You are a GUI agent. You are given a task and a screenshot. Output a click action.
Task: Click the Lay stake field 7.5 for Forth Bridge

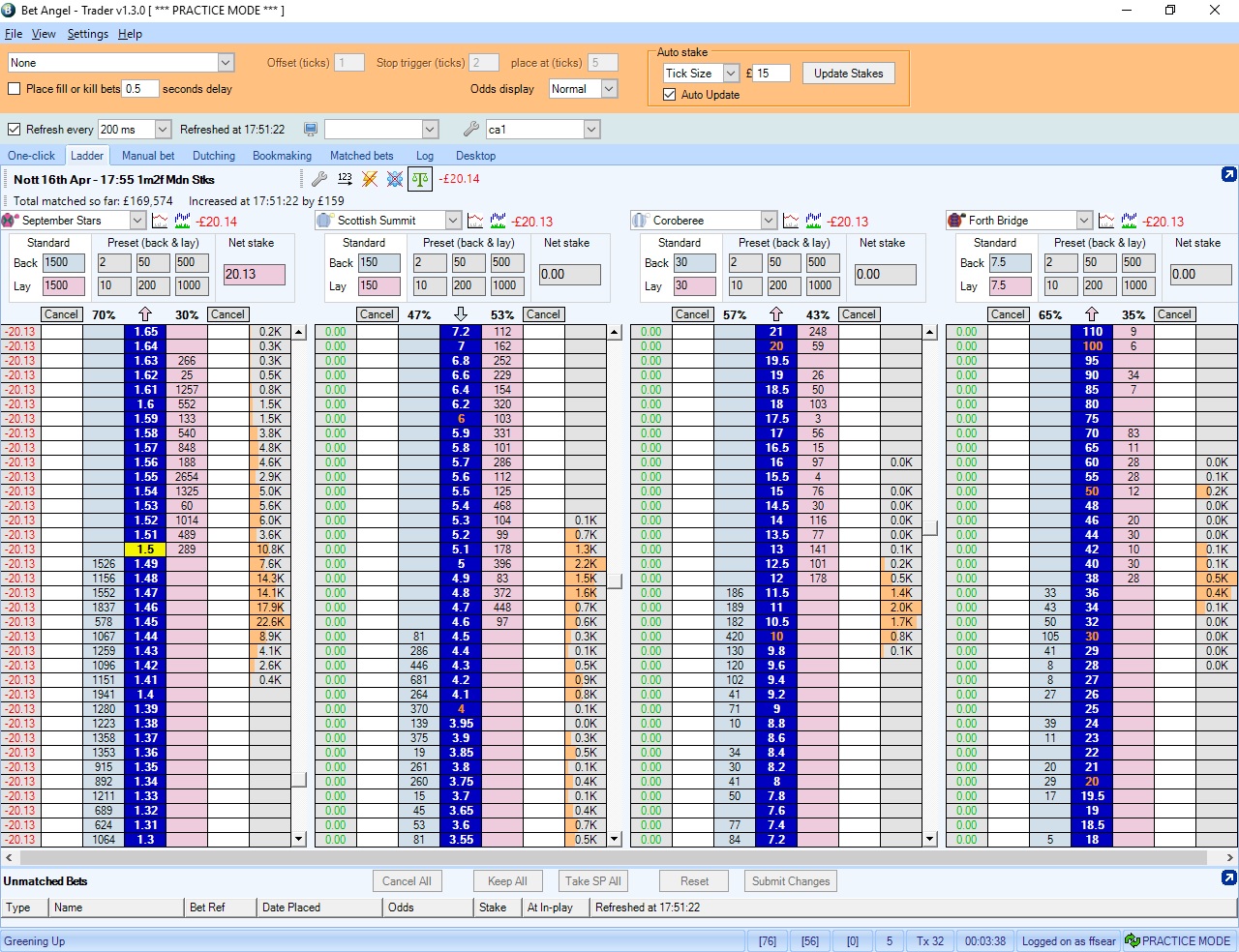1011,285
